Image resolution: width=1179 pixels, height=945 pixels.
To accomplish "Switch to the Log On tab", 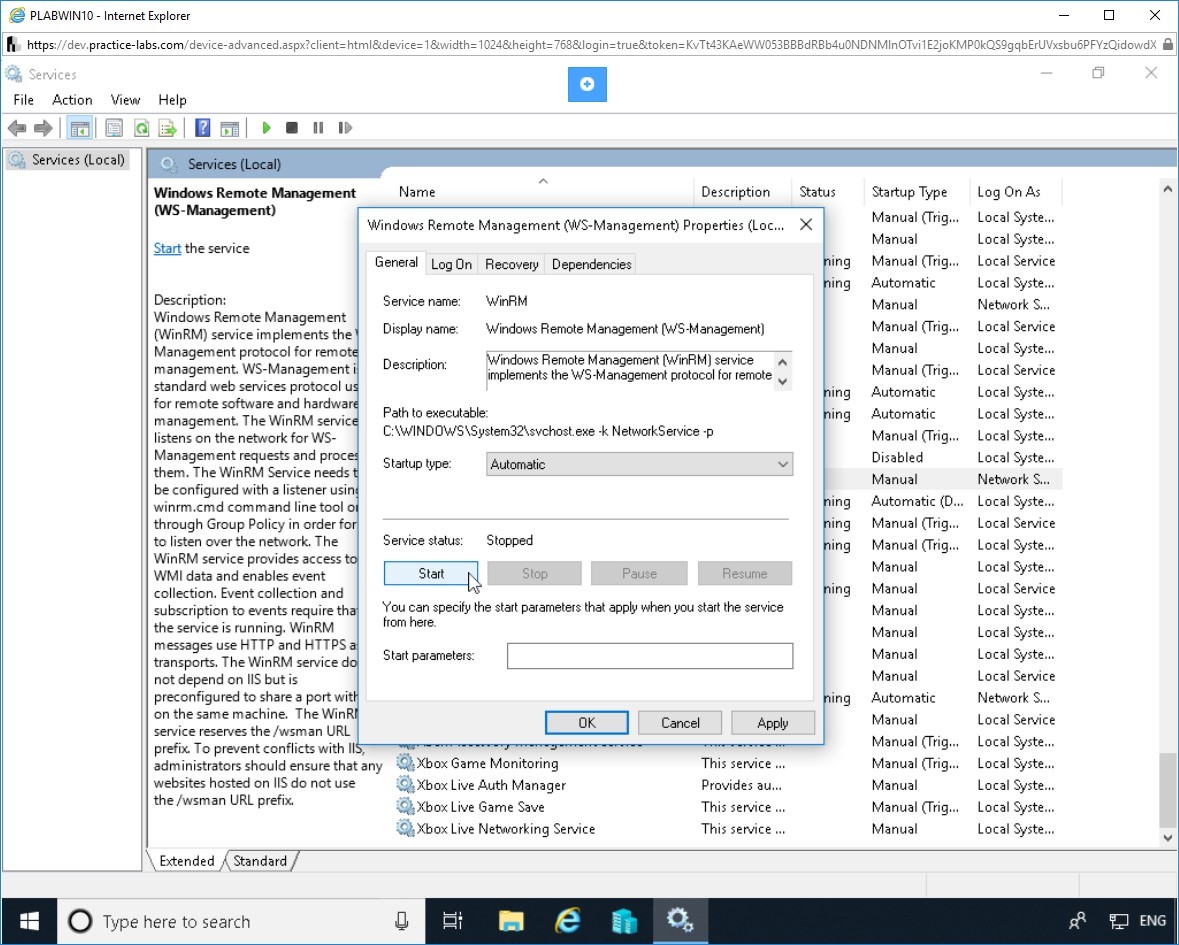I will [x=451, y=265].
